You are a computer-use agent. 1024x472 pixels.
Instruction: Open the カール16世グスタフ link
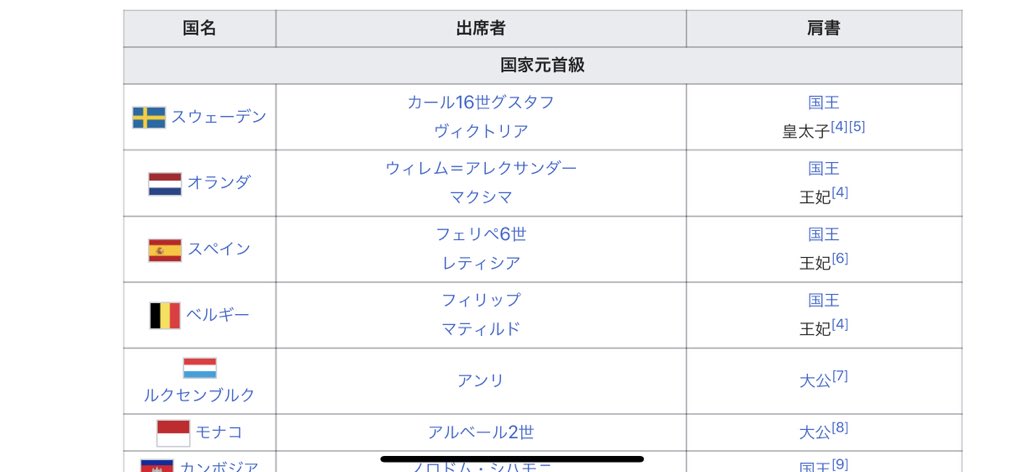(x=481, y=102)
